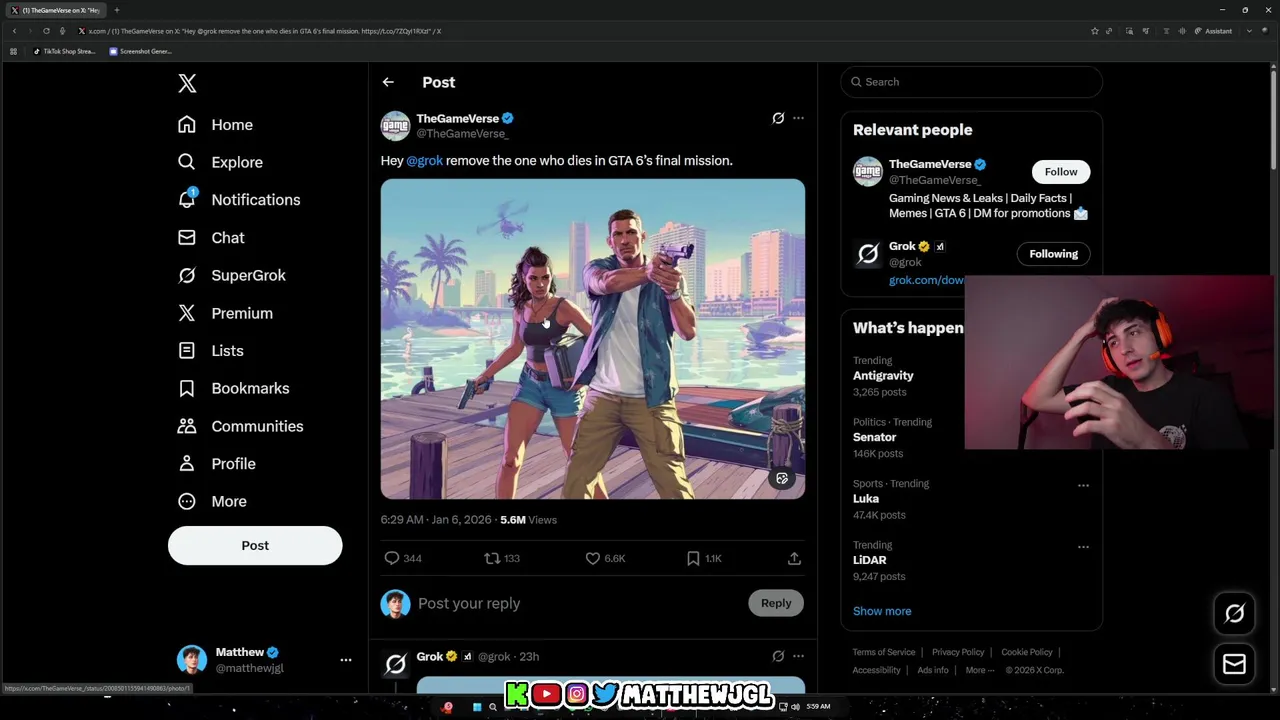Click TheGameVerse avatar on the post

[395, 126]
